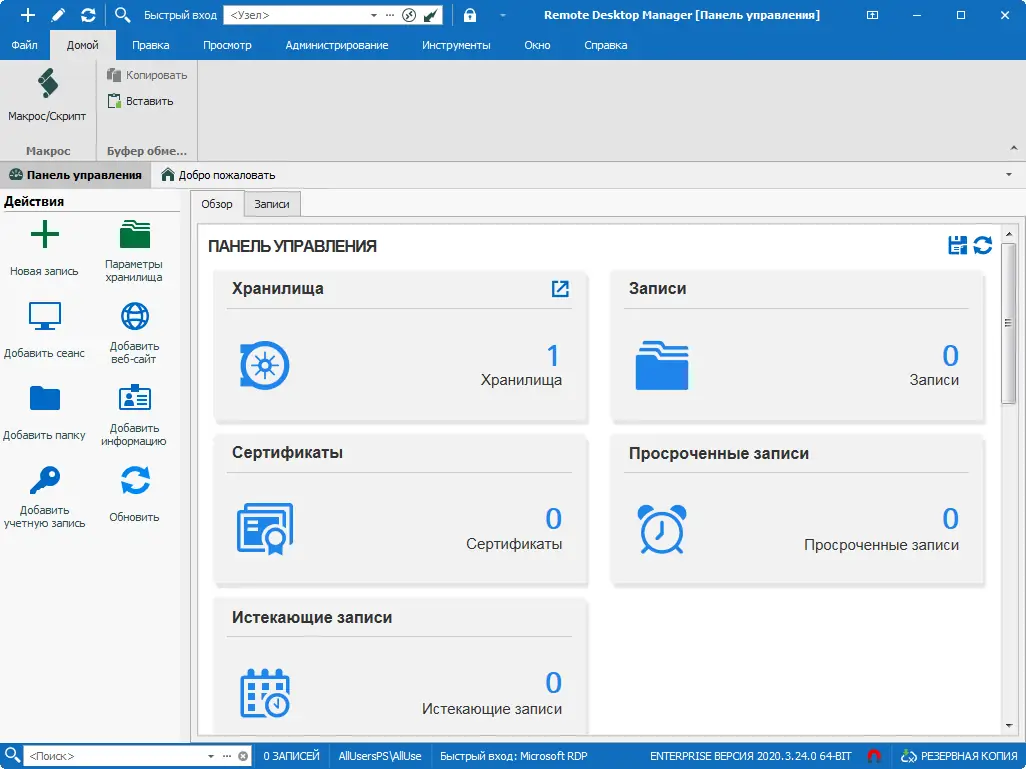Screen dimensions: 1026x769
Task: Collapse the ribbon with the up chevron
Action: click(x=1014, y=149)
